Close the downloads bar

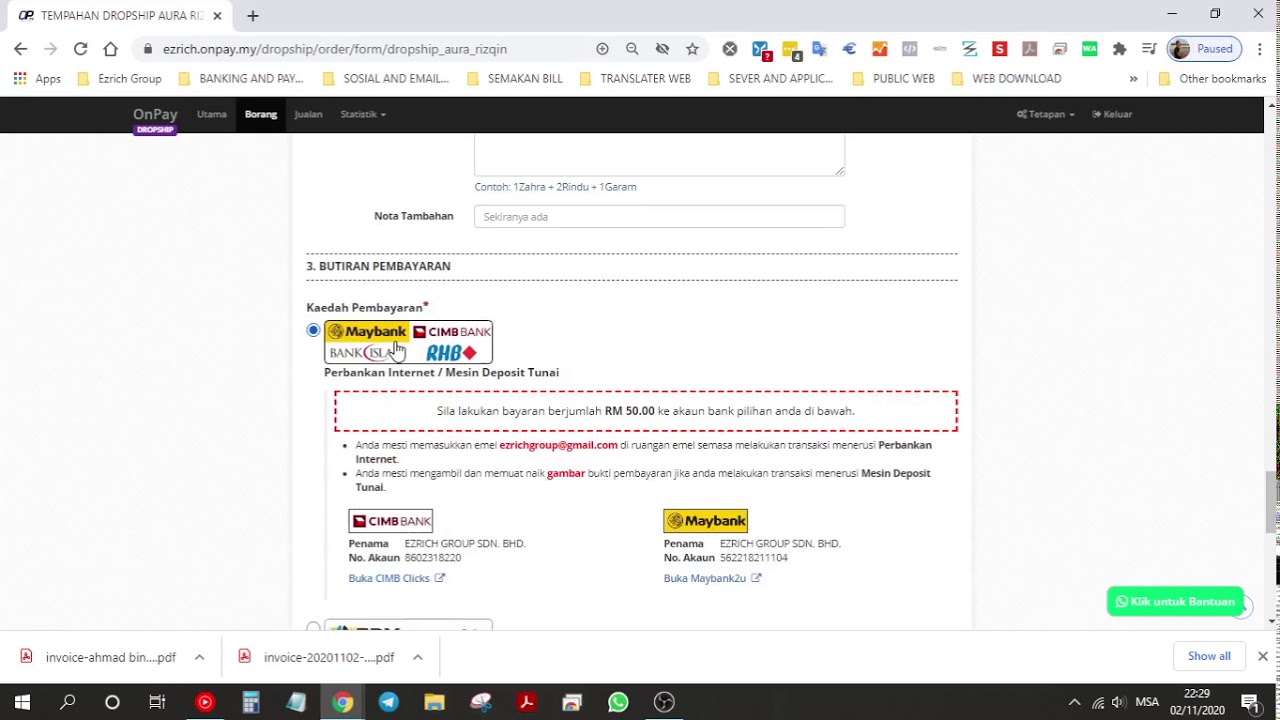(1262, 656)
